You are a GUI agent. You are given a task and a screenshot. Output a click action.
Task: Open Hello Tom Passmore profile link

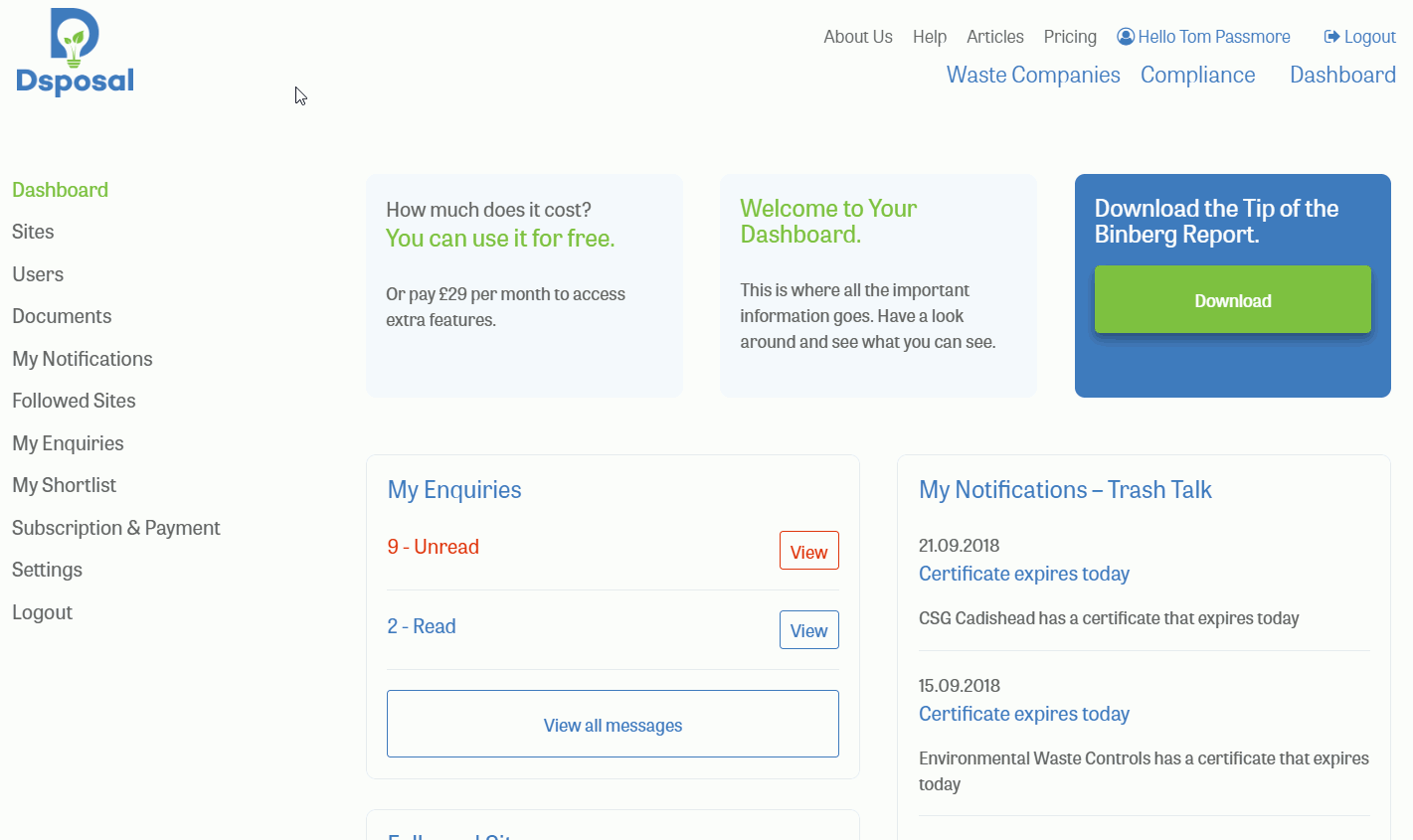(1214, 37)
